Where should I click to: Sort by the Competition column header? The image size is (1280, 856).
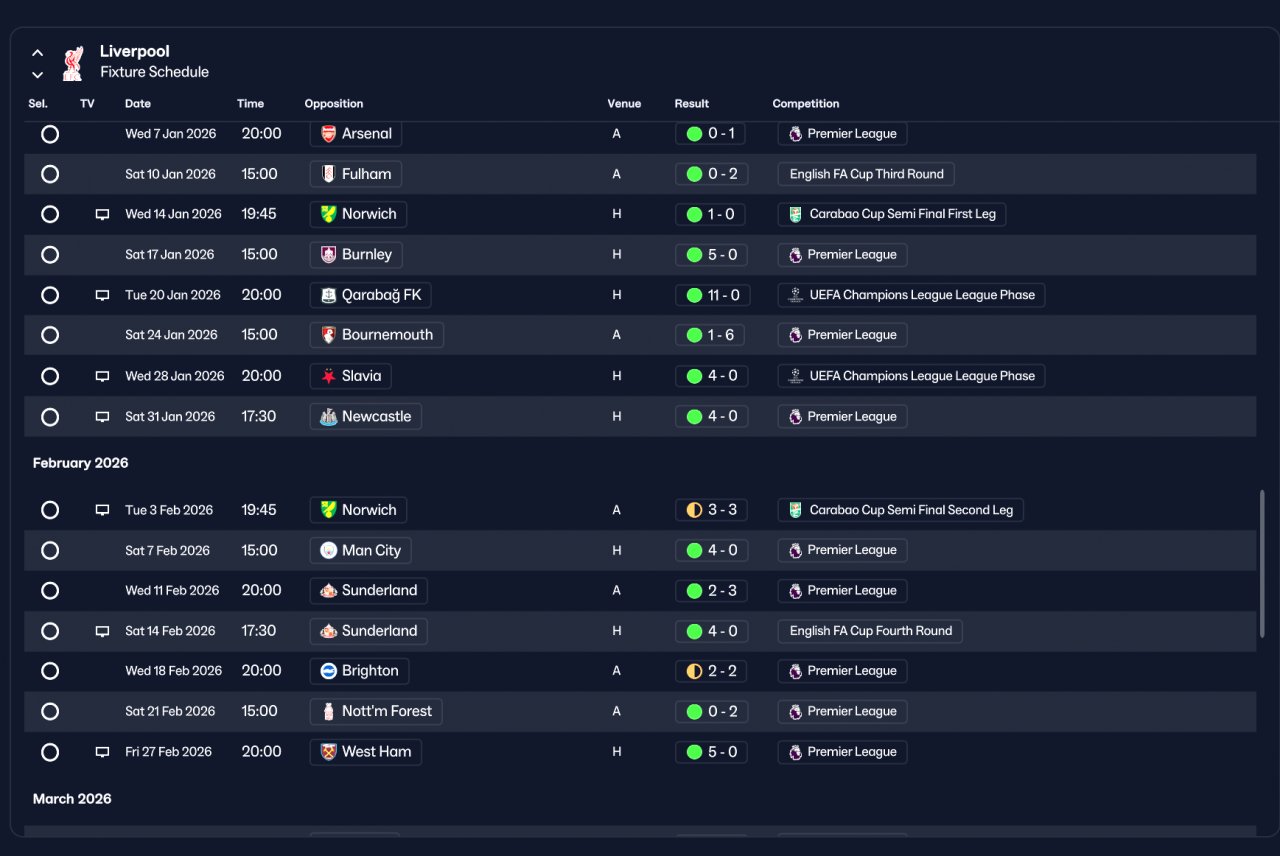coord(806,104)
